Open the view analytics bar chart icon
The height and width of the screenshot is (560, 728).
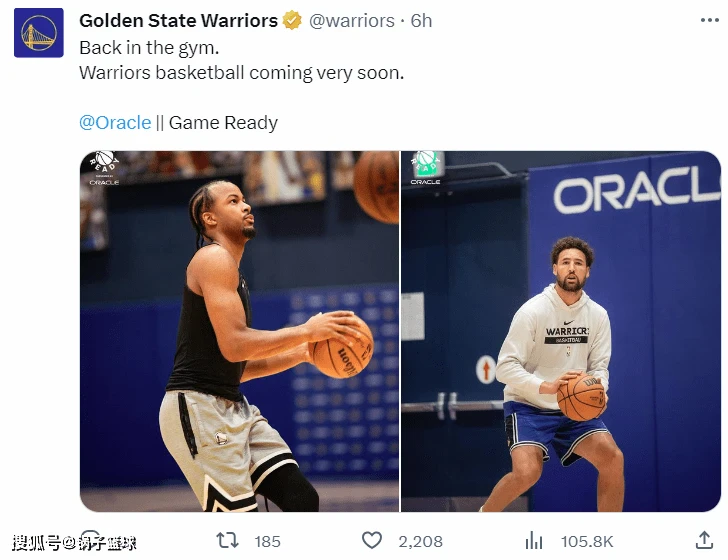pyautogui.click(x=534, y=540)
